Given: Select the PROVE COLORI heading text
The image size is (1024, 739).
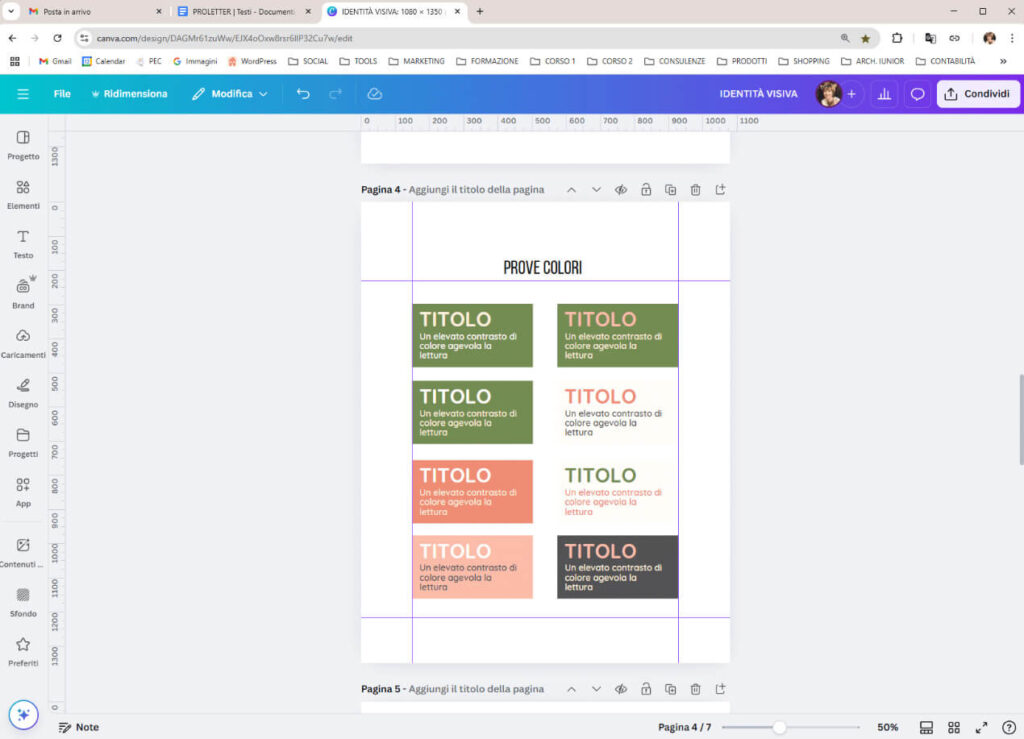Looking at the screenshot, I should click(543, 268).
